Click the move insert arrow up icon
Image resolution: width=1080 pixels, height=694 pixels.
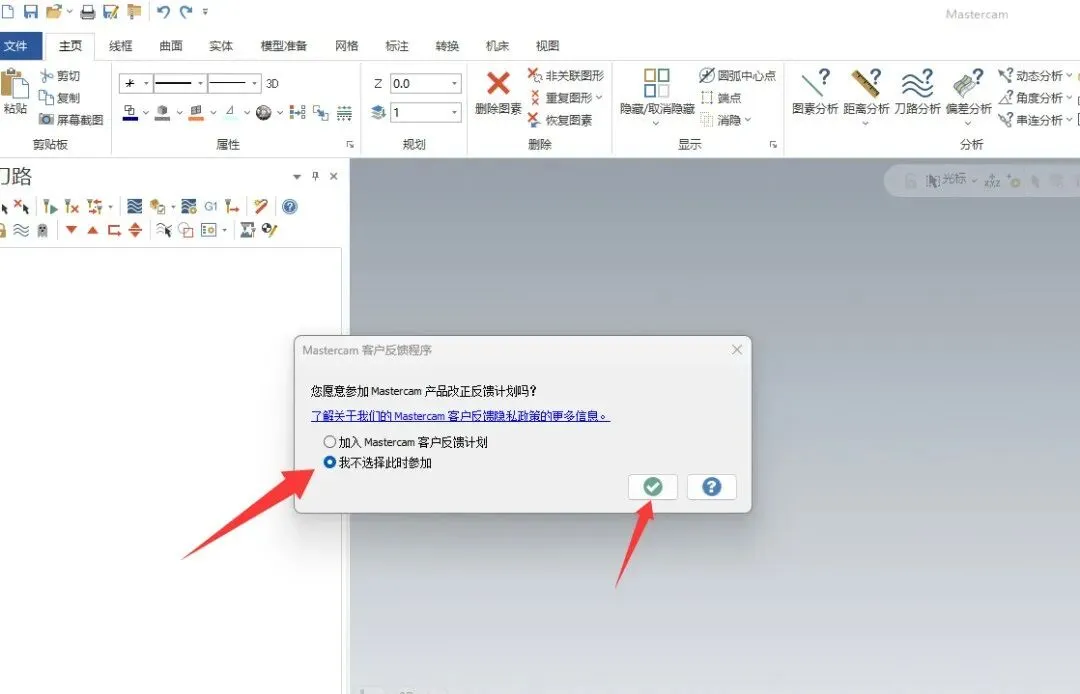click(x=92, y=230)
